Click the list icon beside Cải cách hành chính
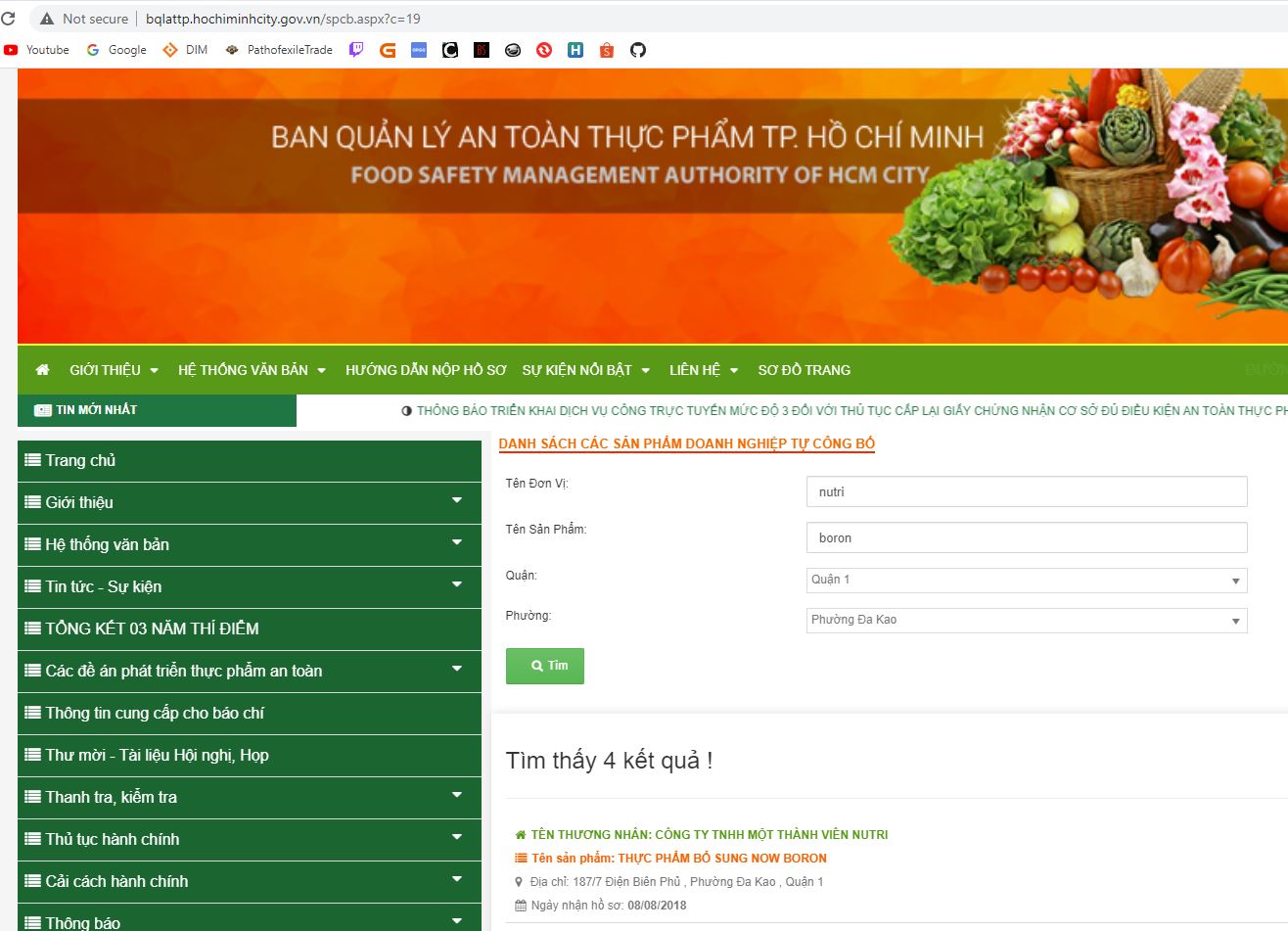1288x931 pixels. [x=33, y=881]
